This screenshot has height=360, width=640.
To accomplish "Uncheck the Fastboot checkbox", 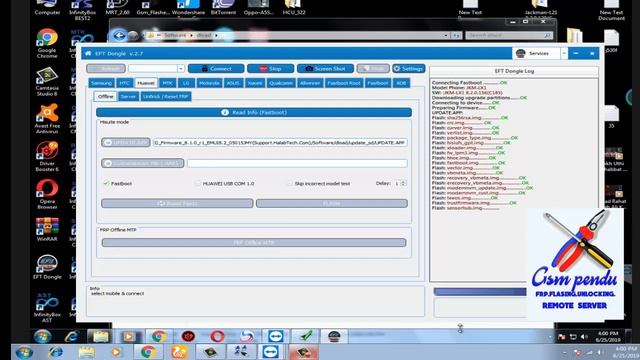I will tap(107, 184).
